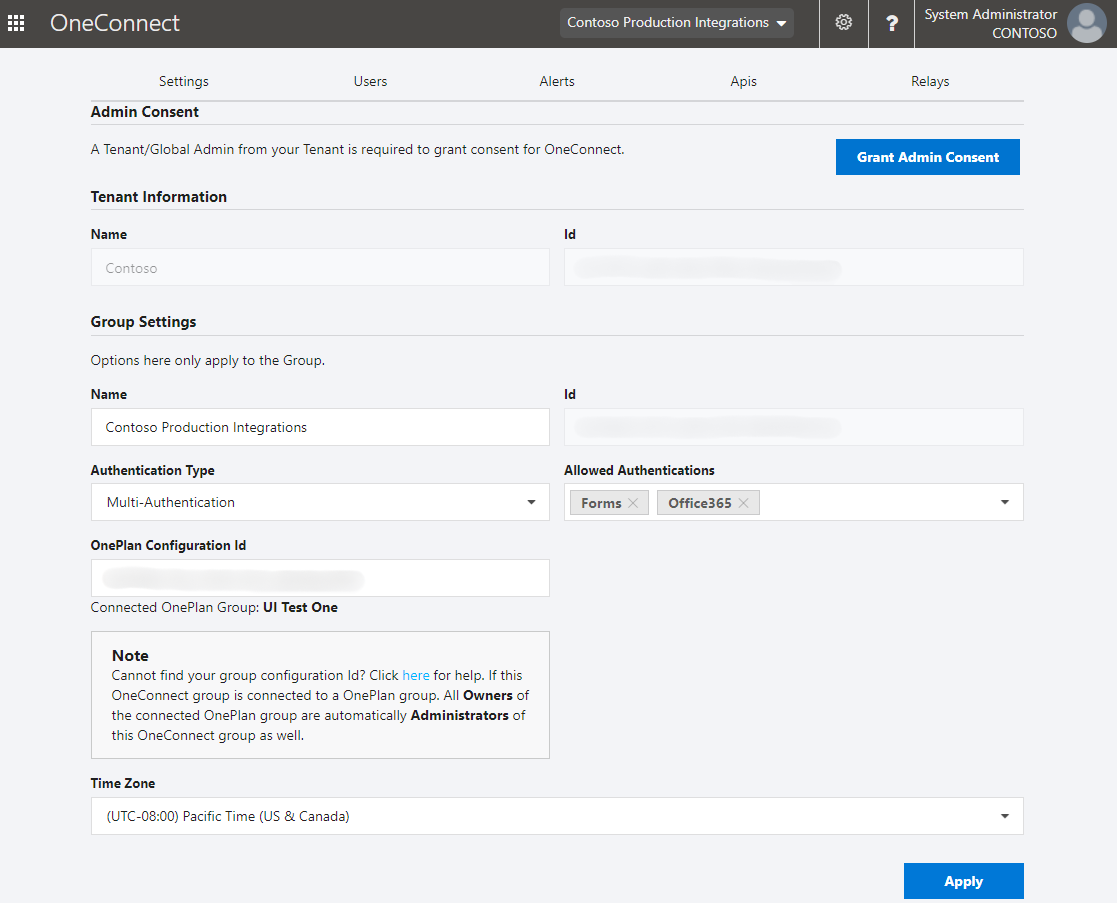Open the Time Zone dropdown

(x=557, y=816)
